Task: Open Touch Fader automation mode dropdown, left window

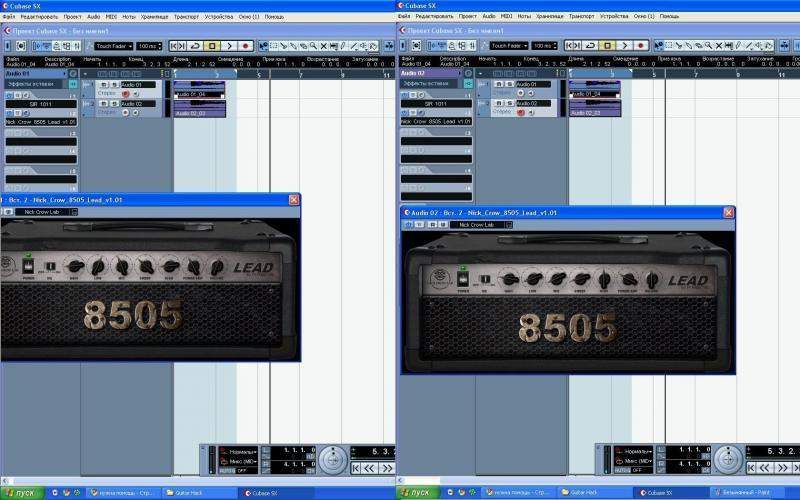Action: coord(114,46)
